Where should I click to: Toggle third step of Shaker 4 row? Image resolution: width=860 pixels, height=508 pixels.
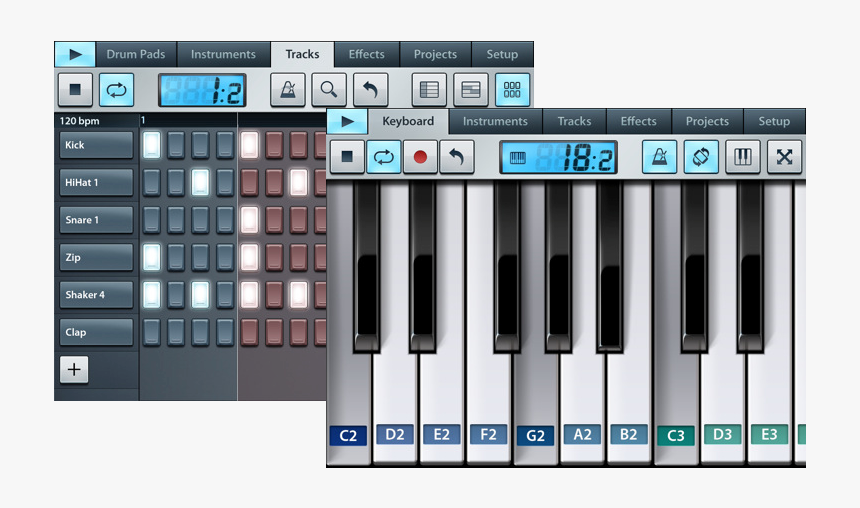(200, 295)
